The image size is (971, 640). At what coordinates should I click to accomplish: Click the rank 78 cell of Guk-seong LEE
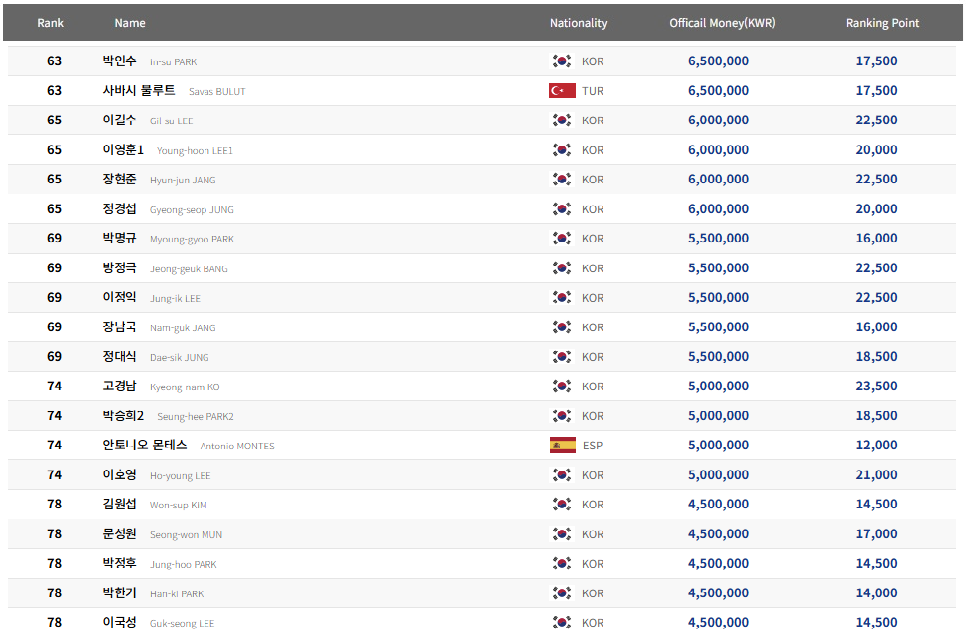(x=54, y=622)
